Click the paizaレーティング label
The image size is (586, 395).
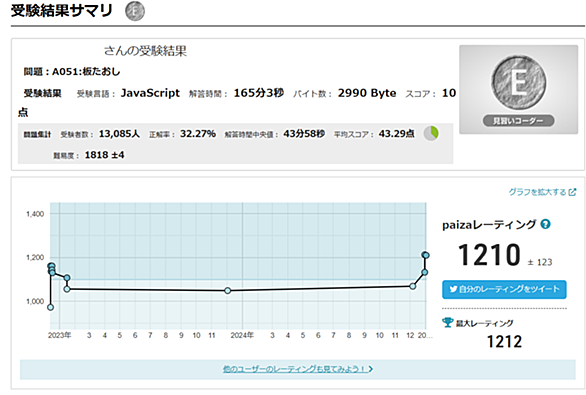(x=489, y=225)
